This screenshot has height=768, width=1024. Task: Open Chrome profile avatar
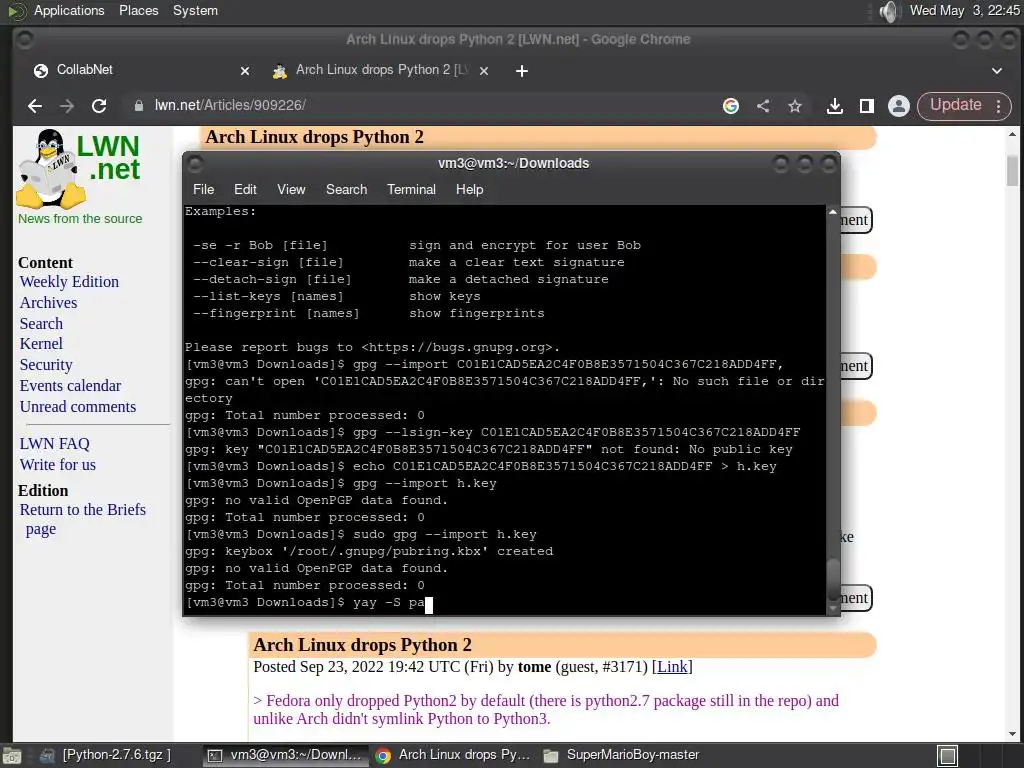click(899, 106)
